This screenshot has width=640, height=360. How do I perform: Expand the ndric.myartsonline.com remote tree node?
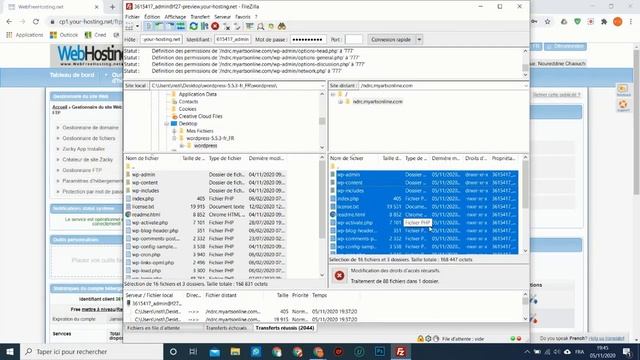point(340,102)
